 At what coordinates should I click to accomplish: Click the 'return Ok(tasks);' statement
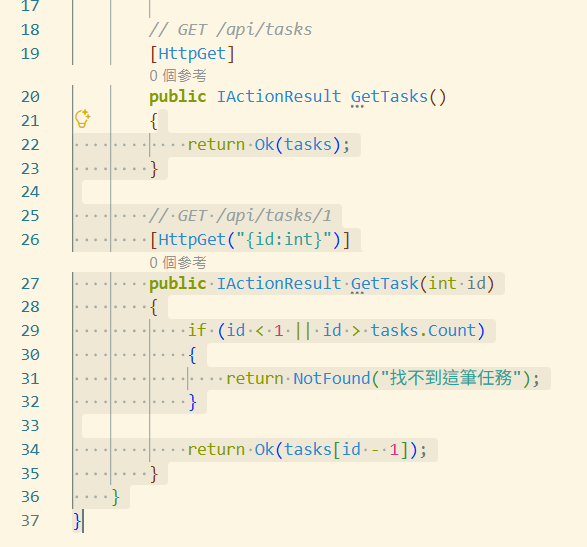coord(268,145)
